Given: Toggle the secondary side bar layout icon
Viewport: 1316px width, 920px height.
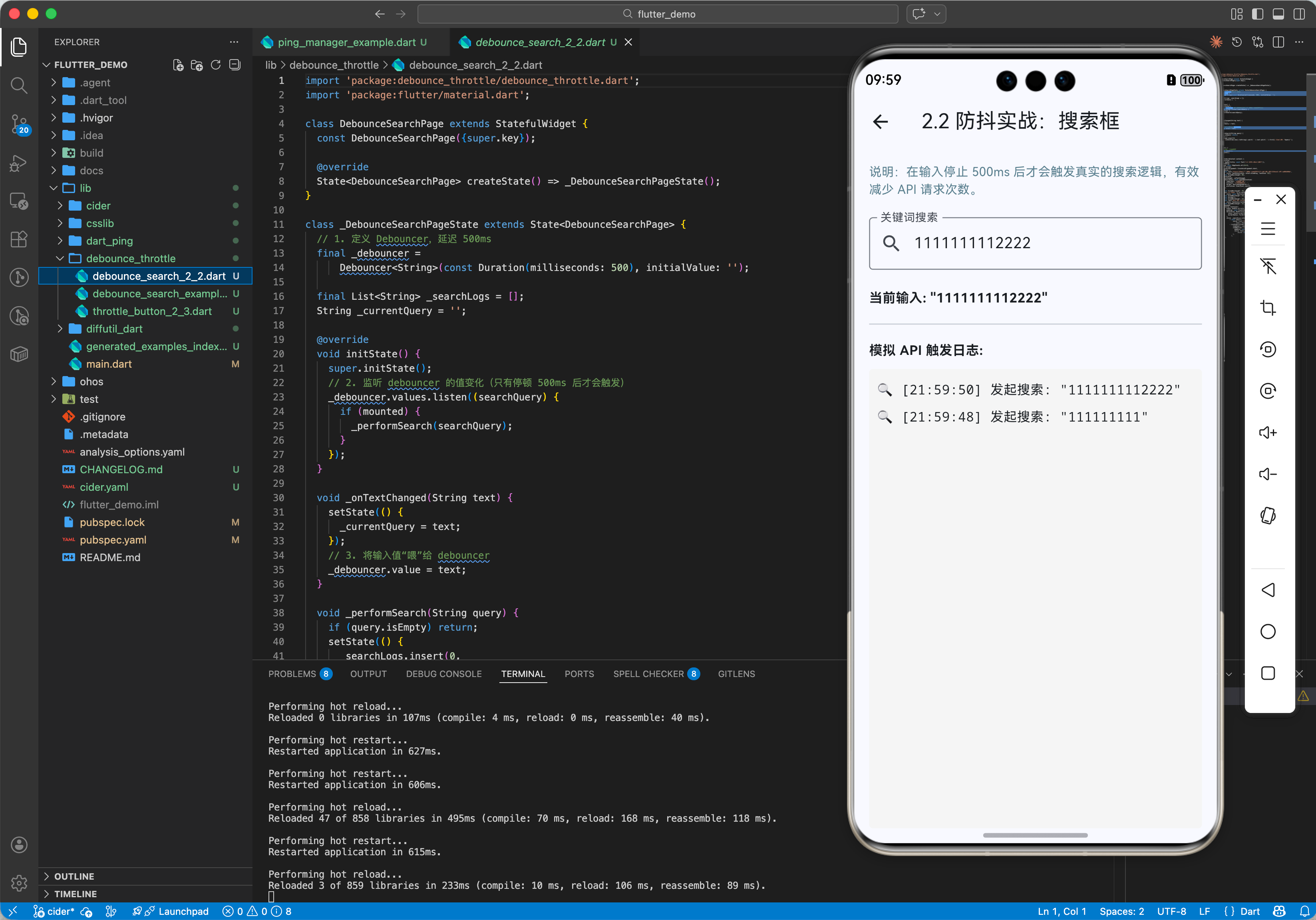Looking at the screenshot, I should (1299, 14).
